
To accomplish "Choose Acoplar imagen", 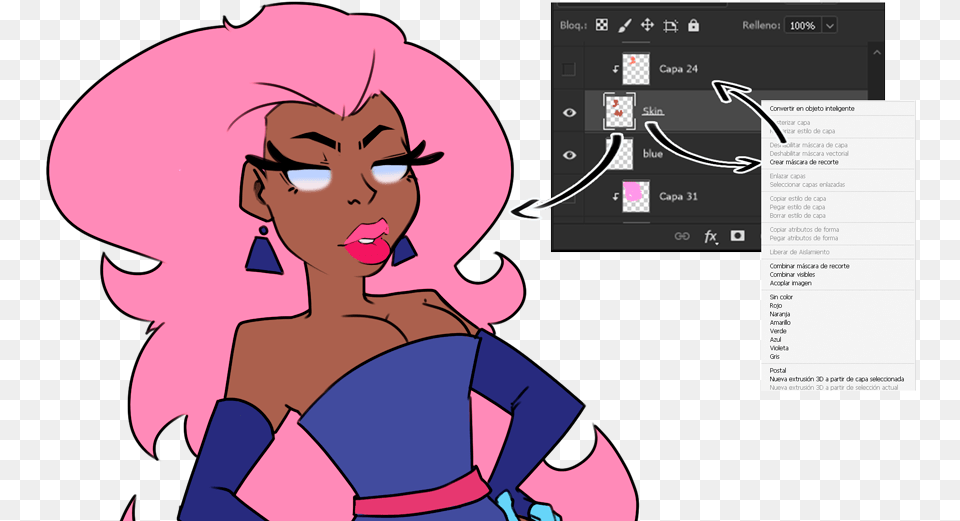I will (x=790, y=283).
